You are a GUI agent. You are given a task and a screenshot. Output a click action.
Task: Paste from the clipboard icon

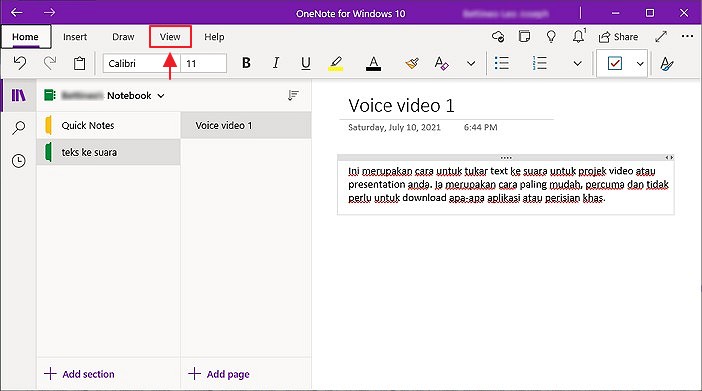click(79, 63)
